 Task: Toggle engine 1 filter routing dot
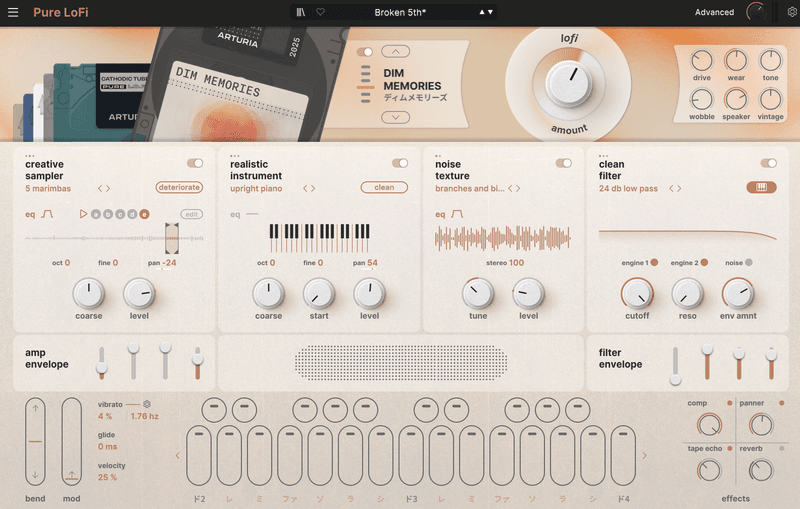[654, 262]
